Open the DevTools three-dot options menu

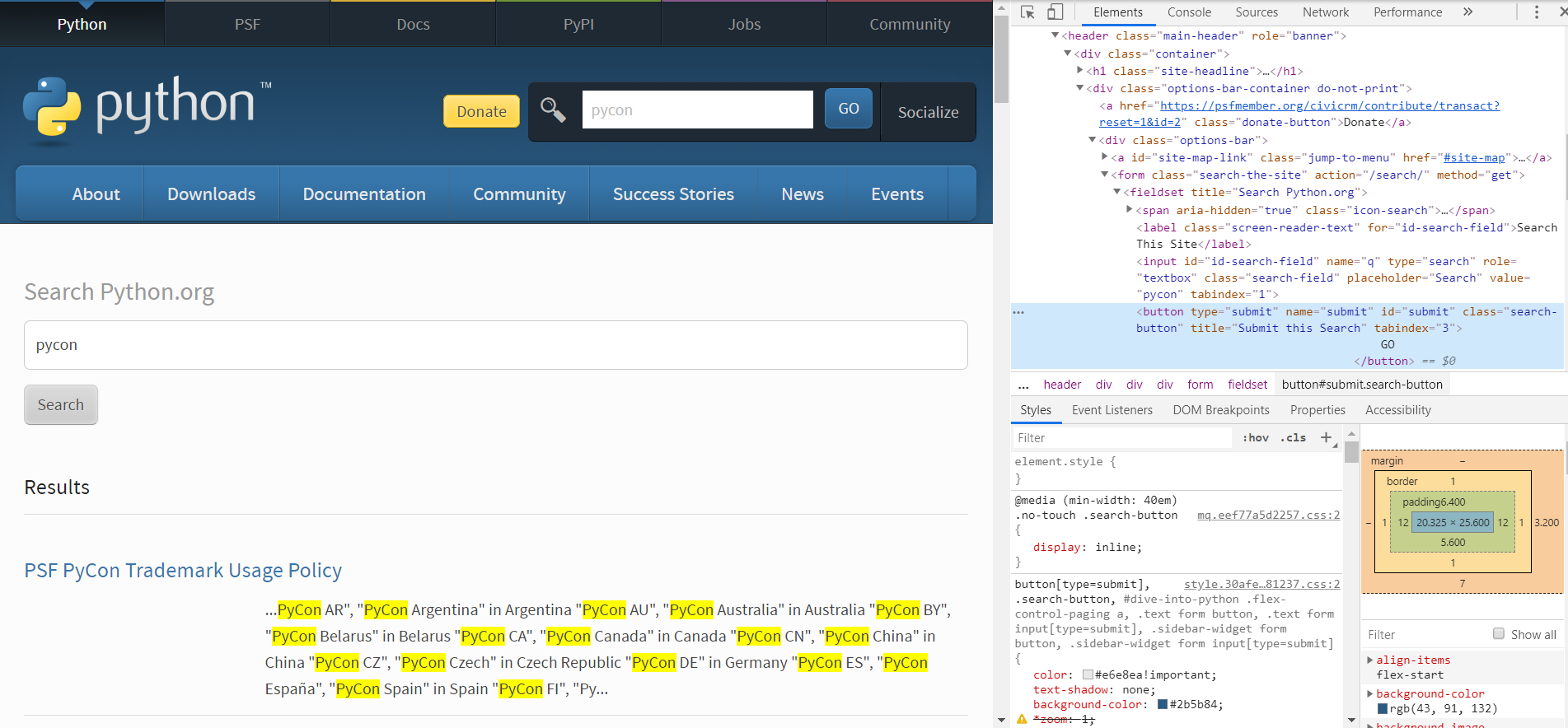coord(1536,12)
